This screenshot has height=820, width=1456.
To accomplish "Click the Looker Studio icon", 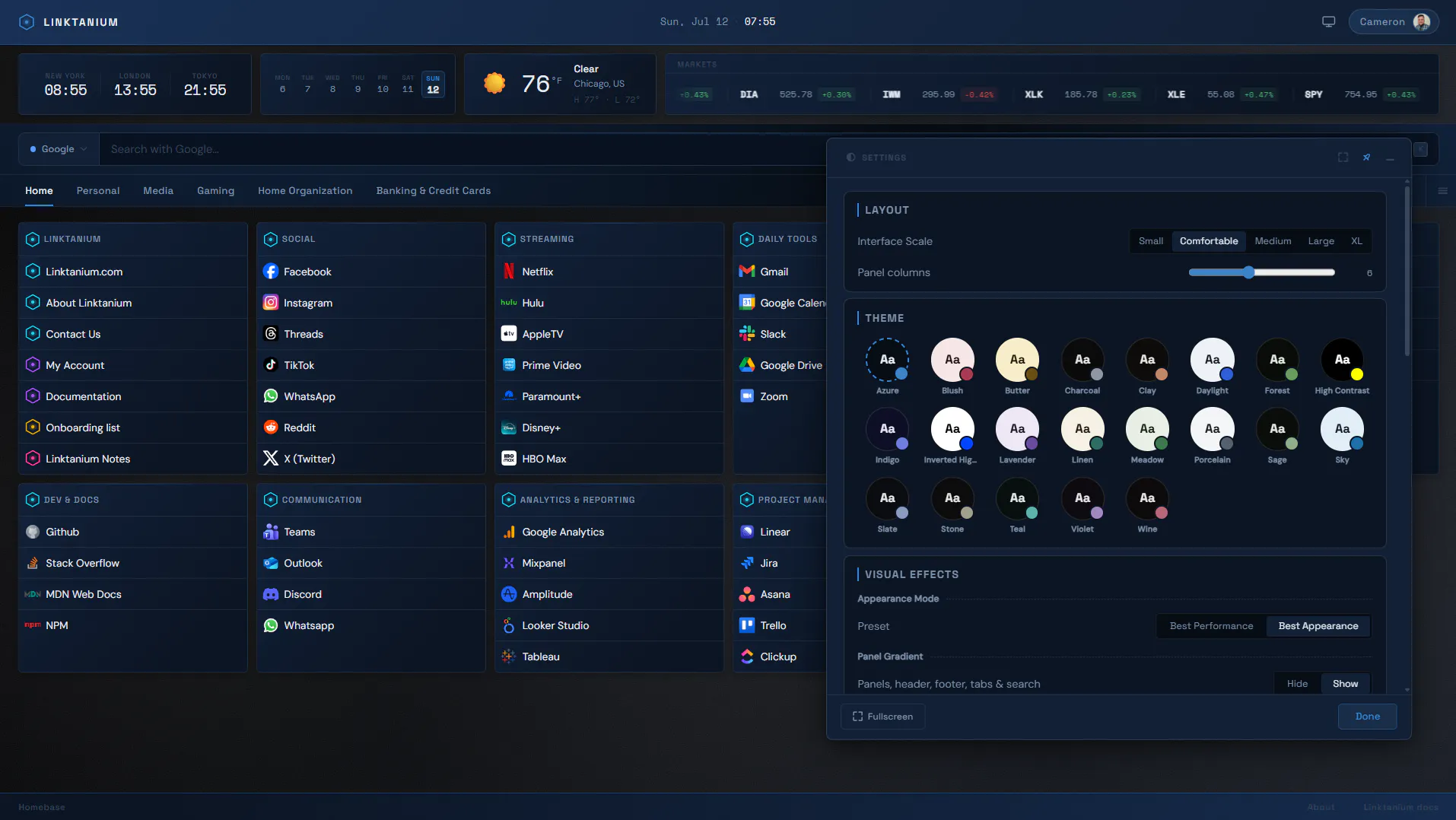I will click(x=509, y=625).
